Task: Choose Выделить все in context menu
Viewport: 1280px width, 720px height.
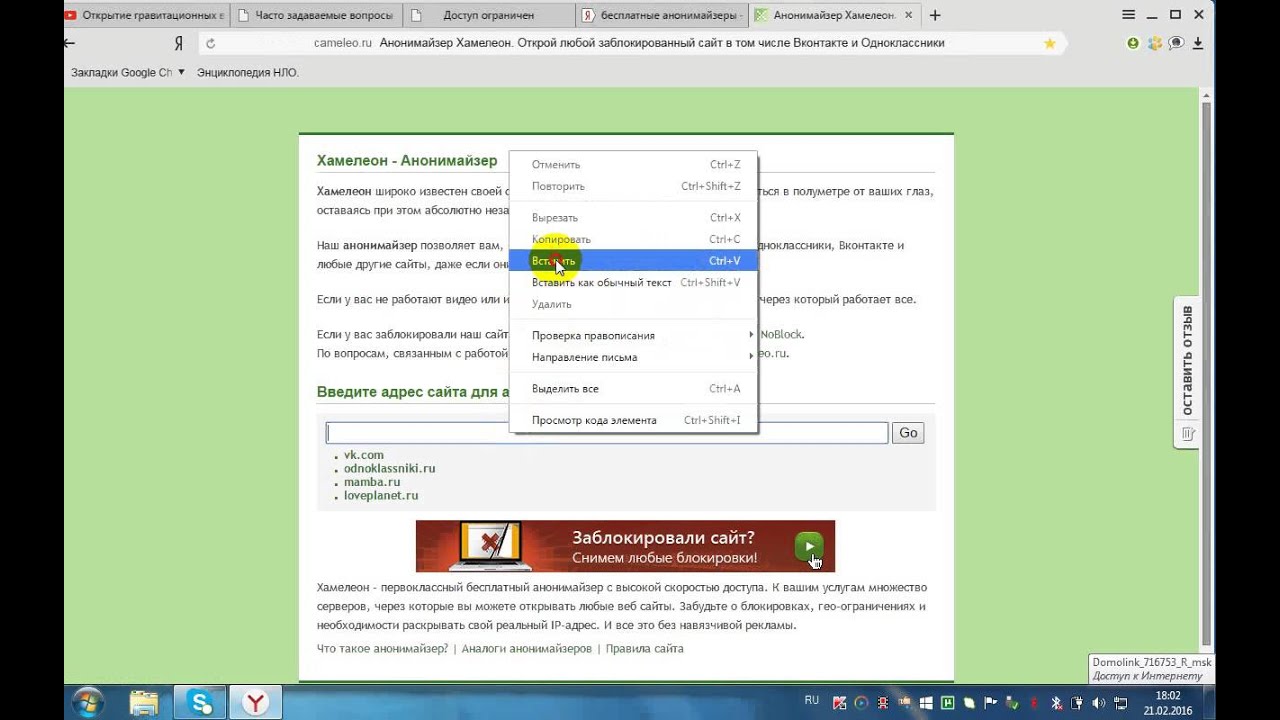Action: pos(633,388)
